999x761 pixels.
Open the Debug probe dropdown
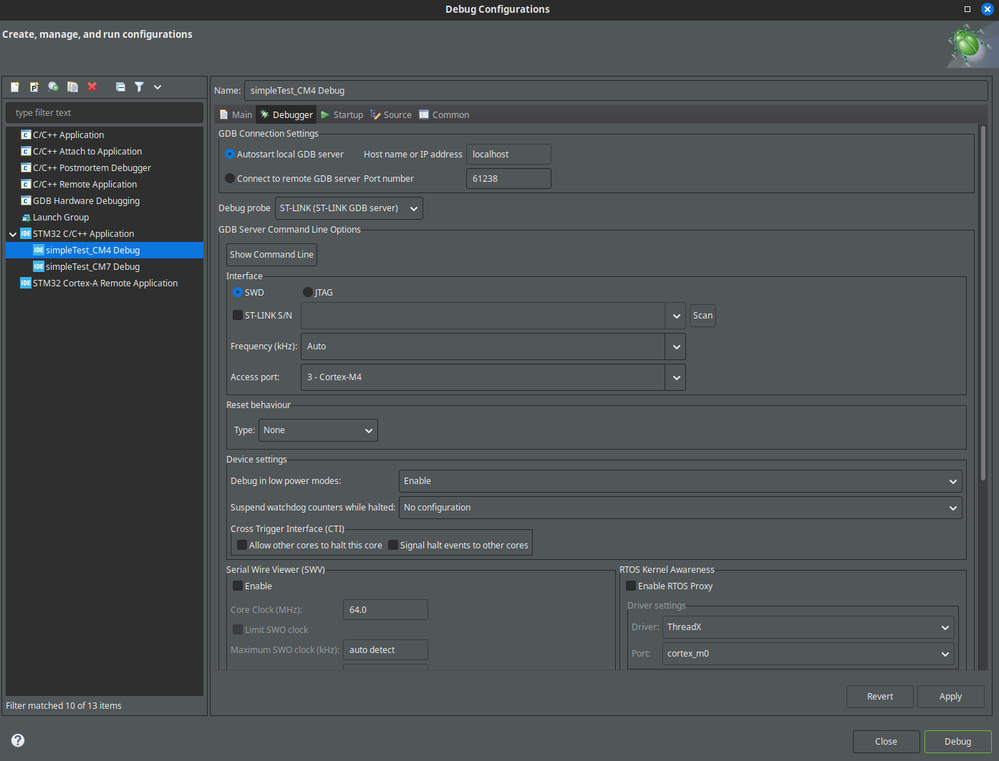[x=348, y=208]
